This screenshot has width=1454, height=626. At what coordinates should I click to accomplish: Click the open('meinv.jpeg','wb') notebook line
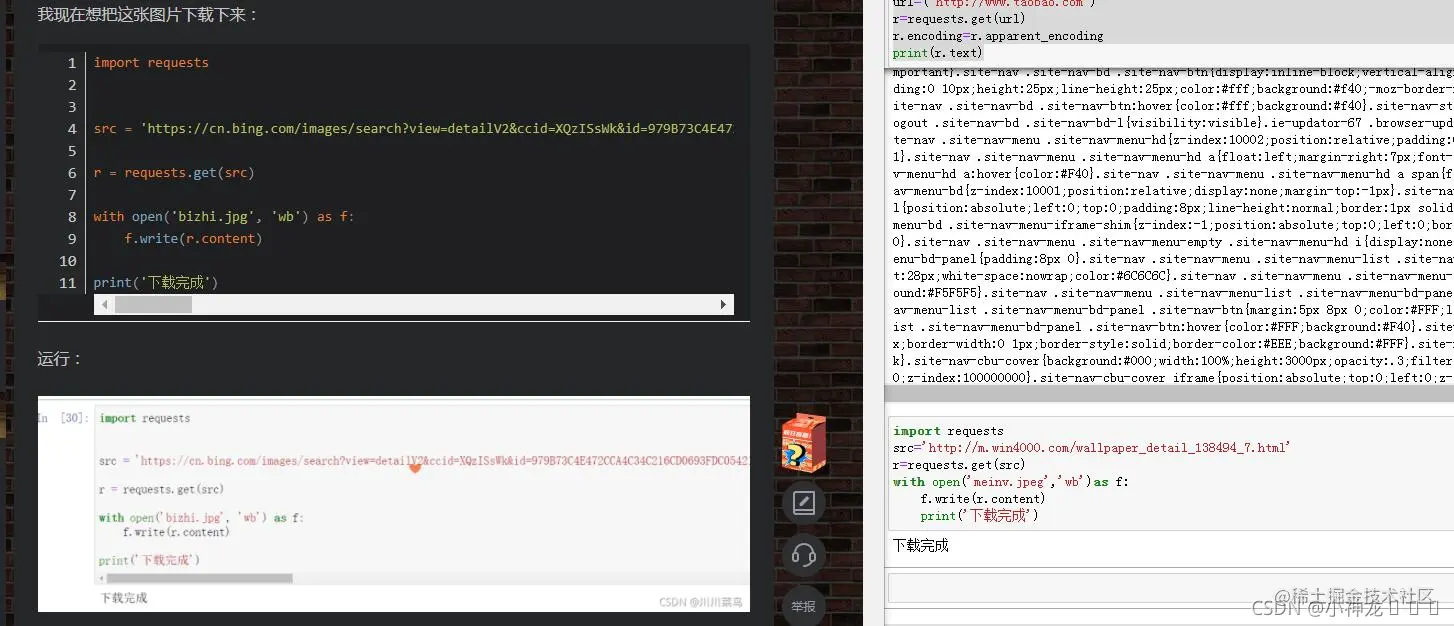click(x=1011, y=482)
